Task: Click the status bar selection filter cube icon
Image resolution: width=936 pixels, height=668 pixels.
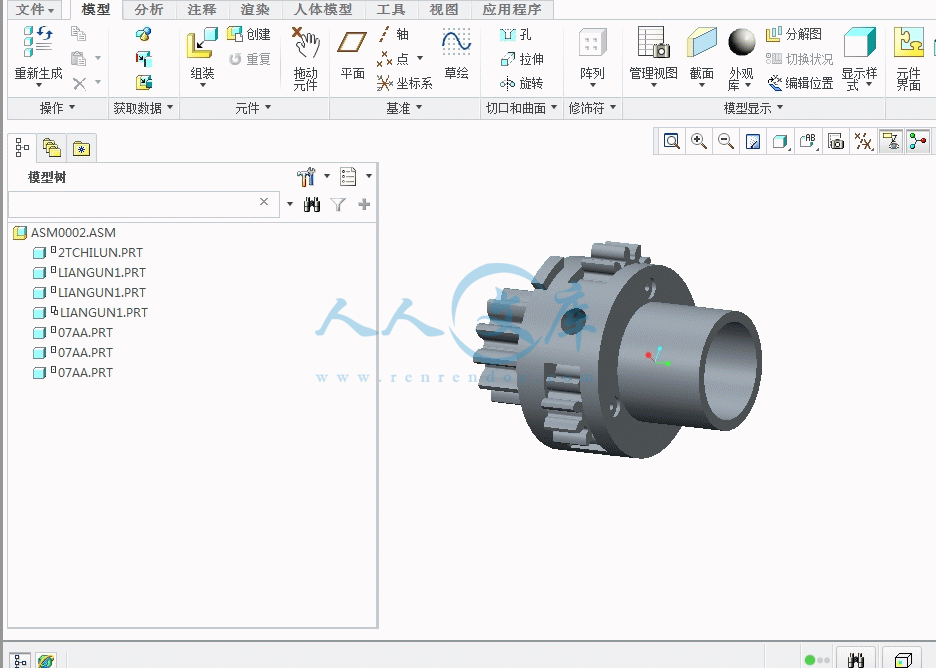Action: pyautogui.click(x=903, y=659)
